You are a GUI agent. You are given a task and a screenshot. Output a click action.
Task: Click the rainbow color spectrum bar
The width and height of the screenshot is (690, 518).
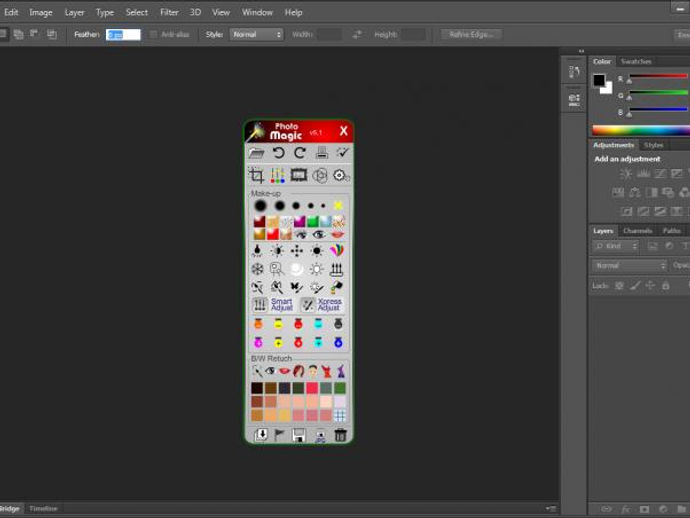tap(641, 130)
